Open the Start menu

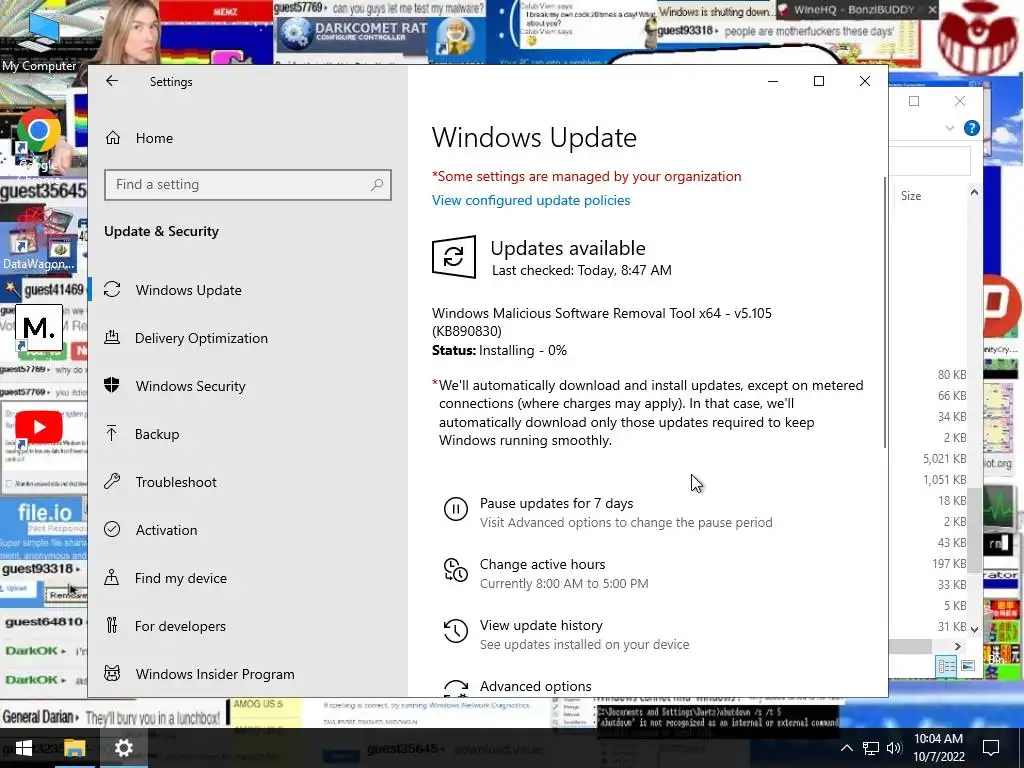(x=24, y=748)
